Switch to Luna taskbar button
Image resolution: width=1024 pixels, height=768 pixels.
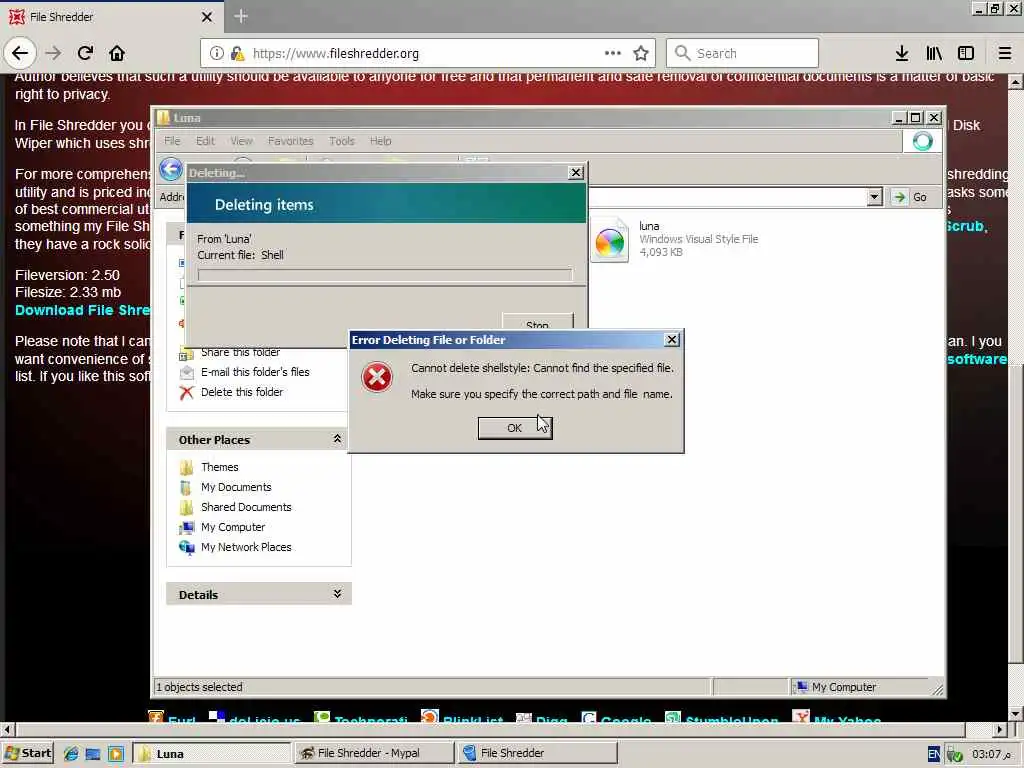pyautogui.click(x=212, y=754)
